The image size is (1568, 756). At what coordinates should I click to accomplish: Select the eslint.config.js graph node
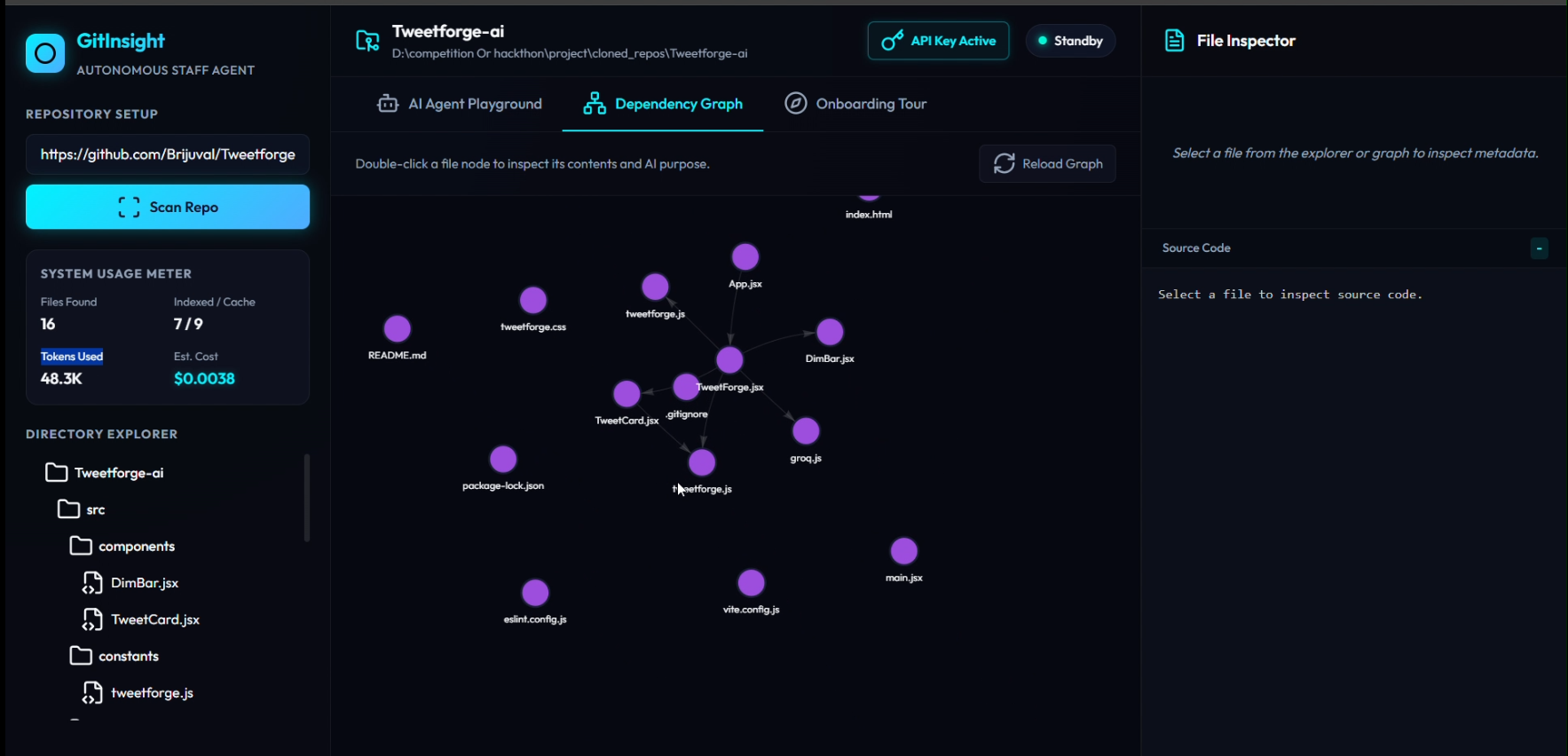pos(535,593)
